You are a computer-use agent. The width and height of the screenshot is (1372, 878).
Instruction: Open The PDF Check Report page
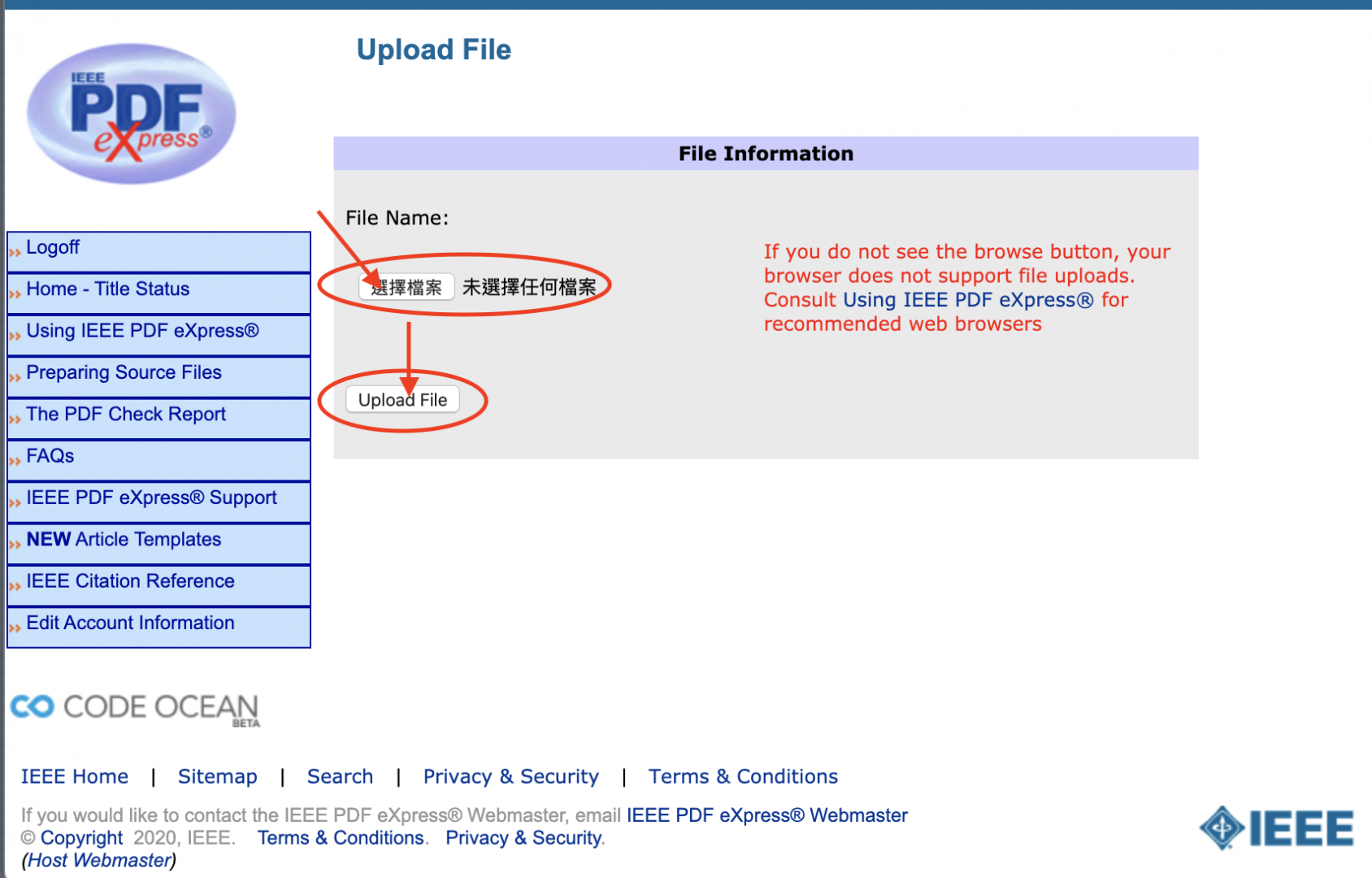(158, 419)
